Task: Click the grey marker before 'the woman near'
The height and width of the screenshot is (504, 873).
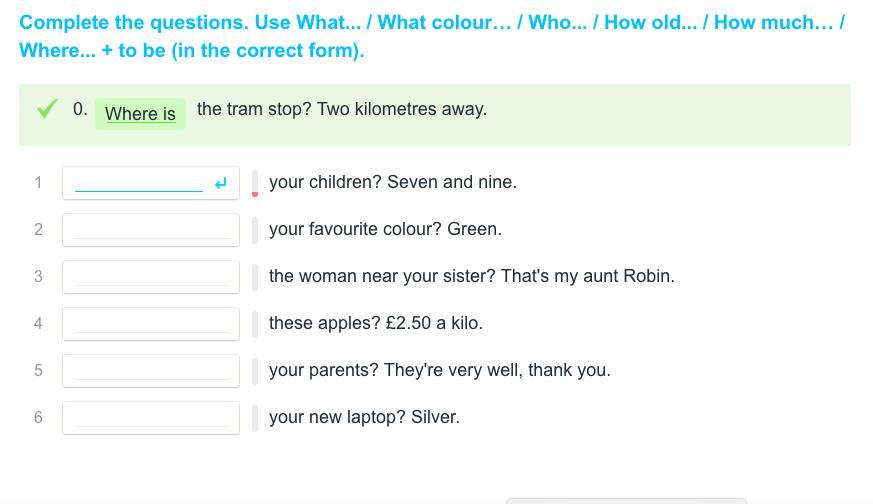Action: click(255, 277)
